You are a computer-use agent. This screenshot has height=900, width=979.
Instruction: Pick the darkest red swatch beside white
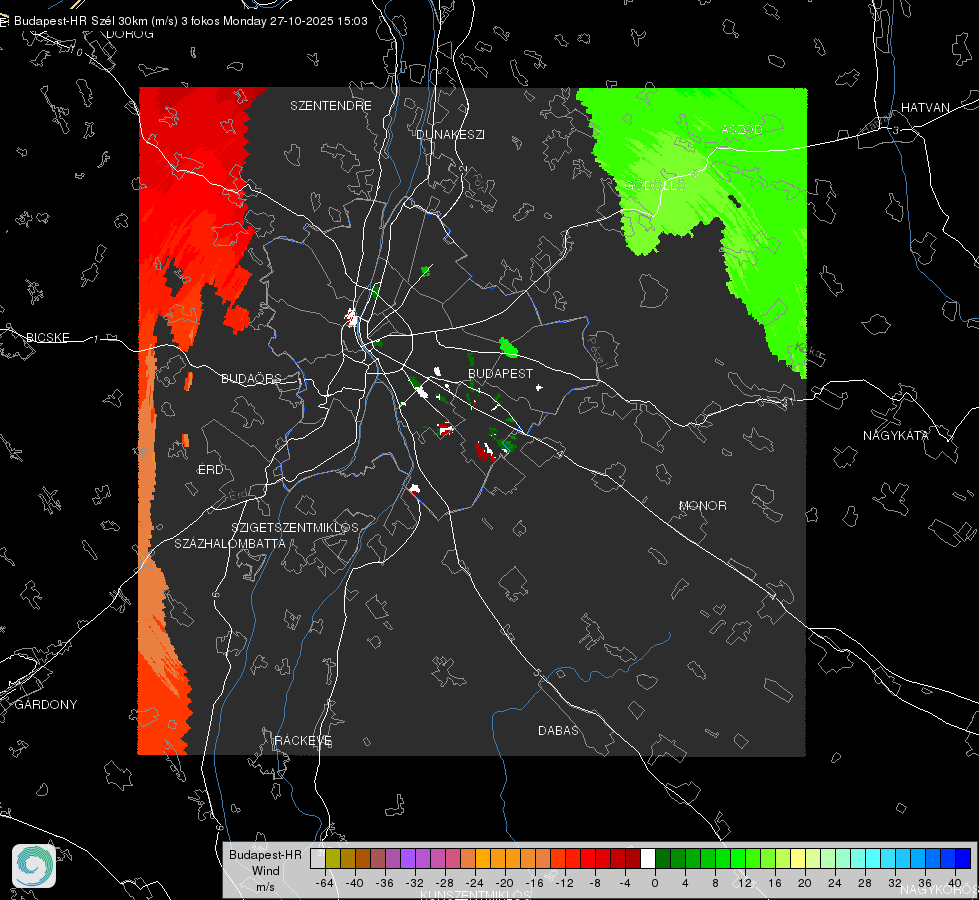pyautogui.click(x=632, y=858)
